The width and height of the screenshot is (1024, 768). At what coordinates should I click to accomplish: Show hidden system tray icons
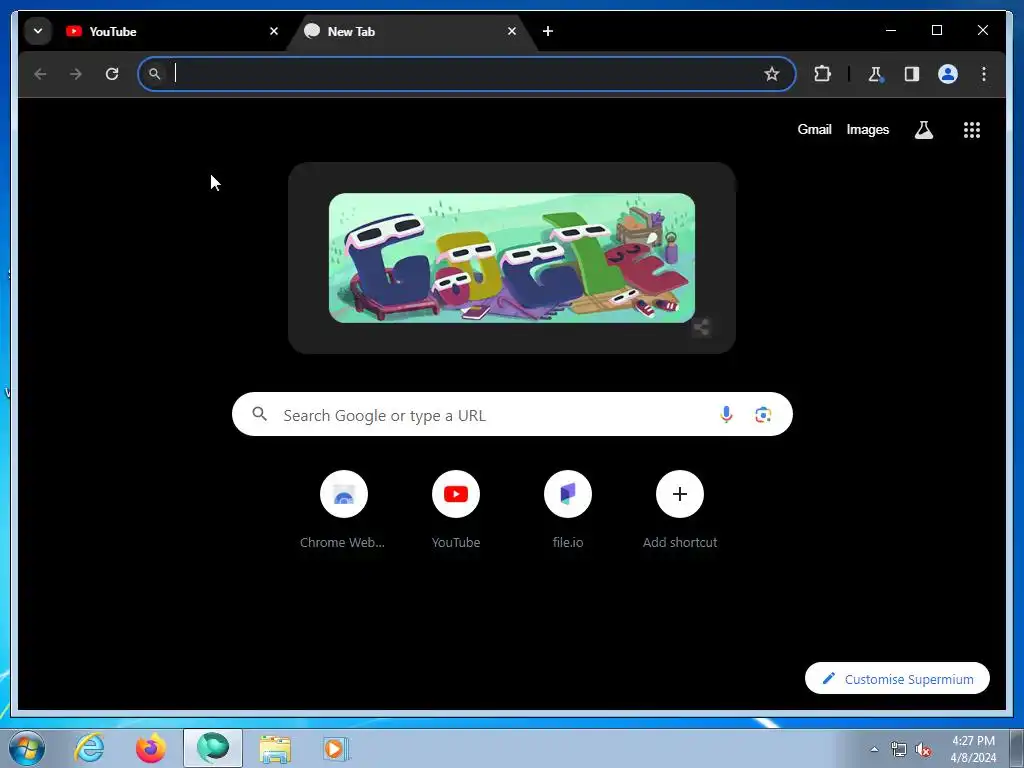874,749
